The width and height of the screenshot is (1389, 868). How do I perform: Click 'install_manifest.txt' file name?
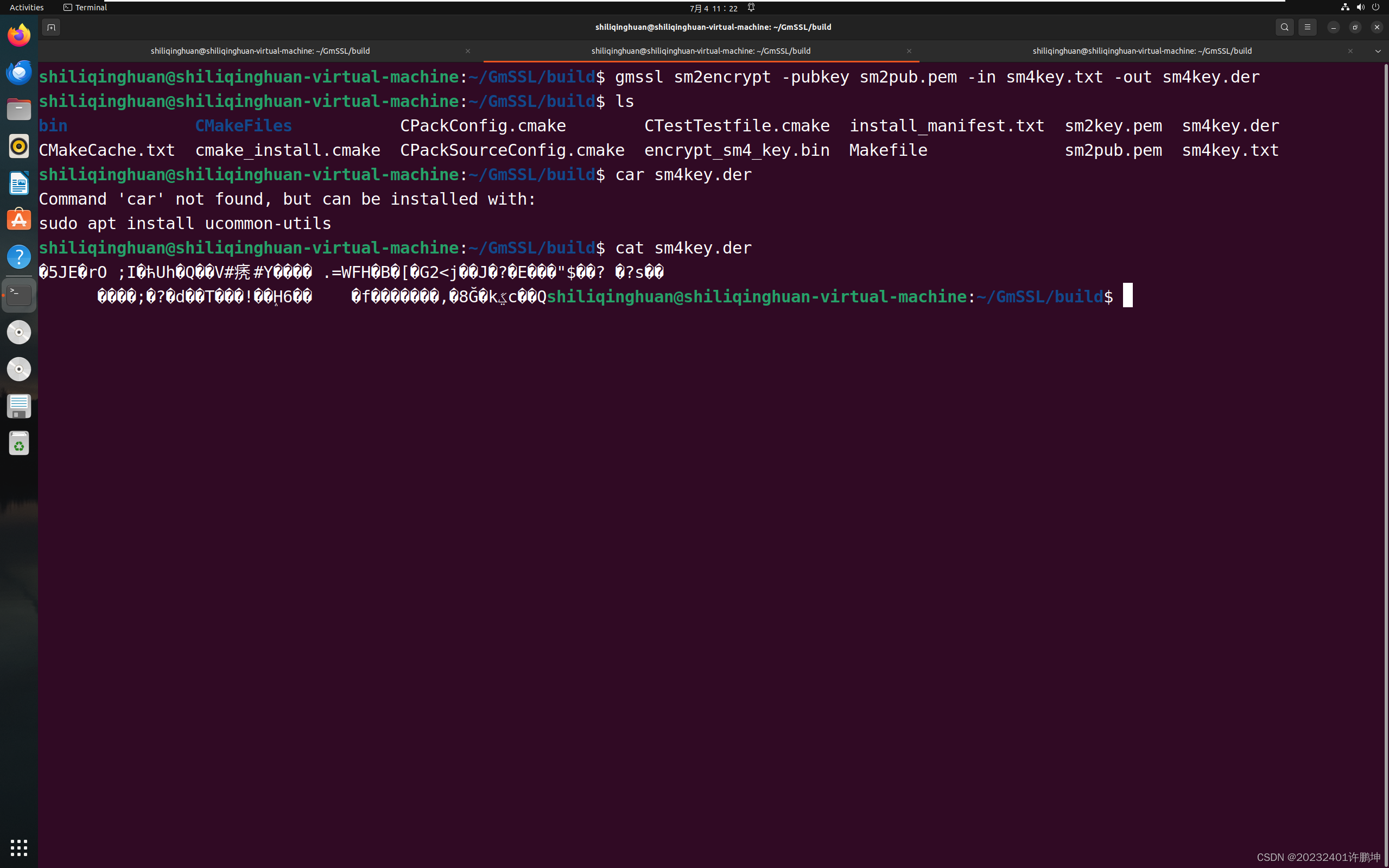coord(947,126)
